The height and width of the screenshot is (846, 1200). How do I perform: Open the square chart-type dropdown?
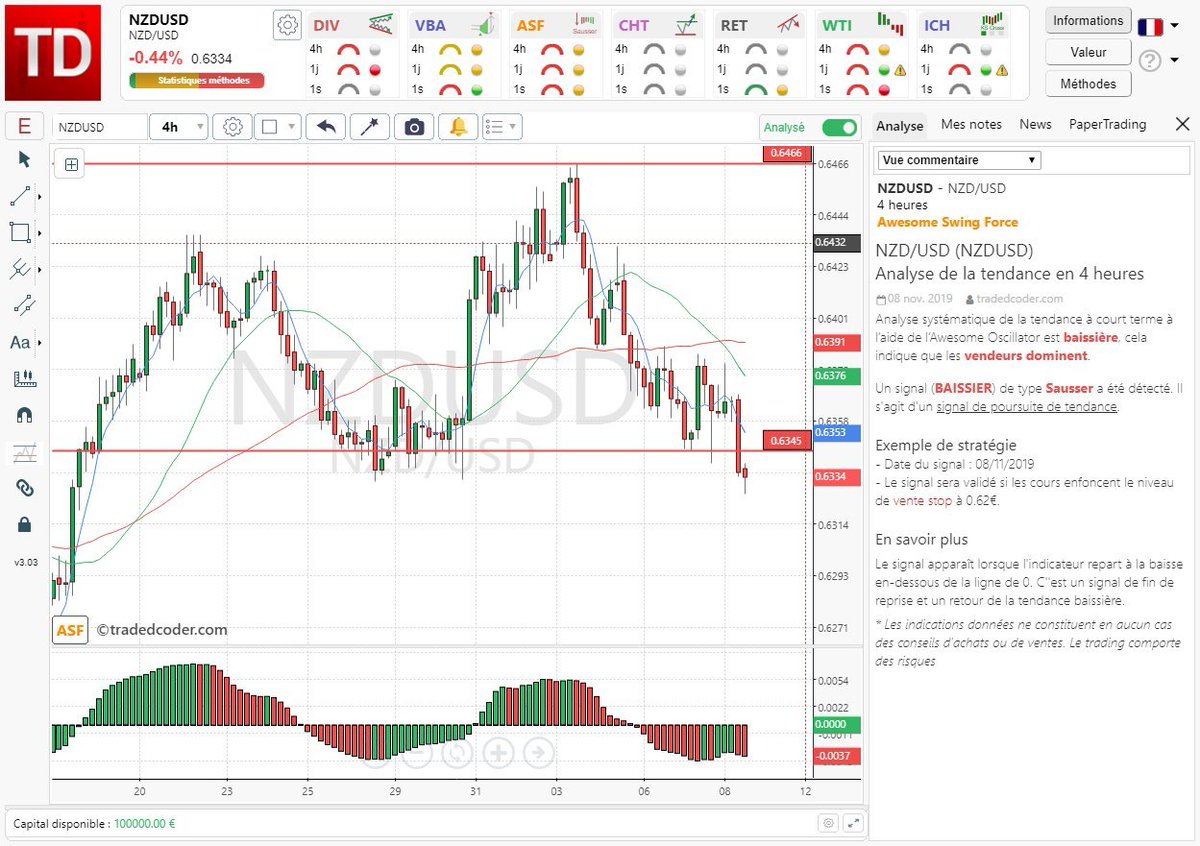tap(278, 127)
